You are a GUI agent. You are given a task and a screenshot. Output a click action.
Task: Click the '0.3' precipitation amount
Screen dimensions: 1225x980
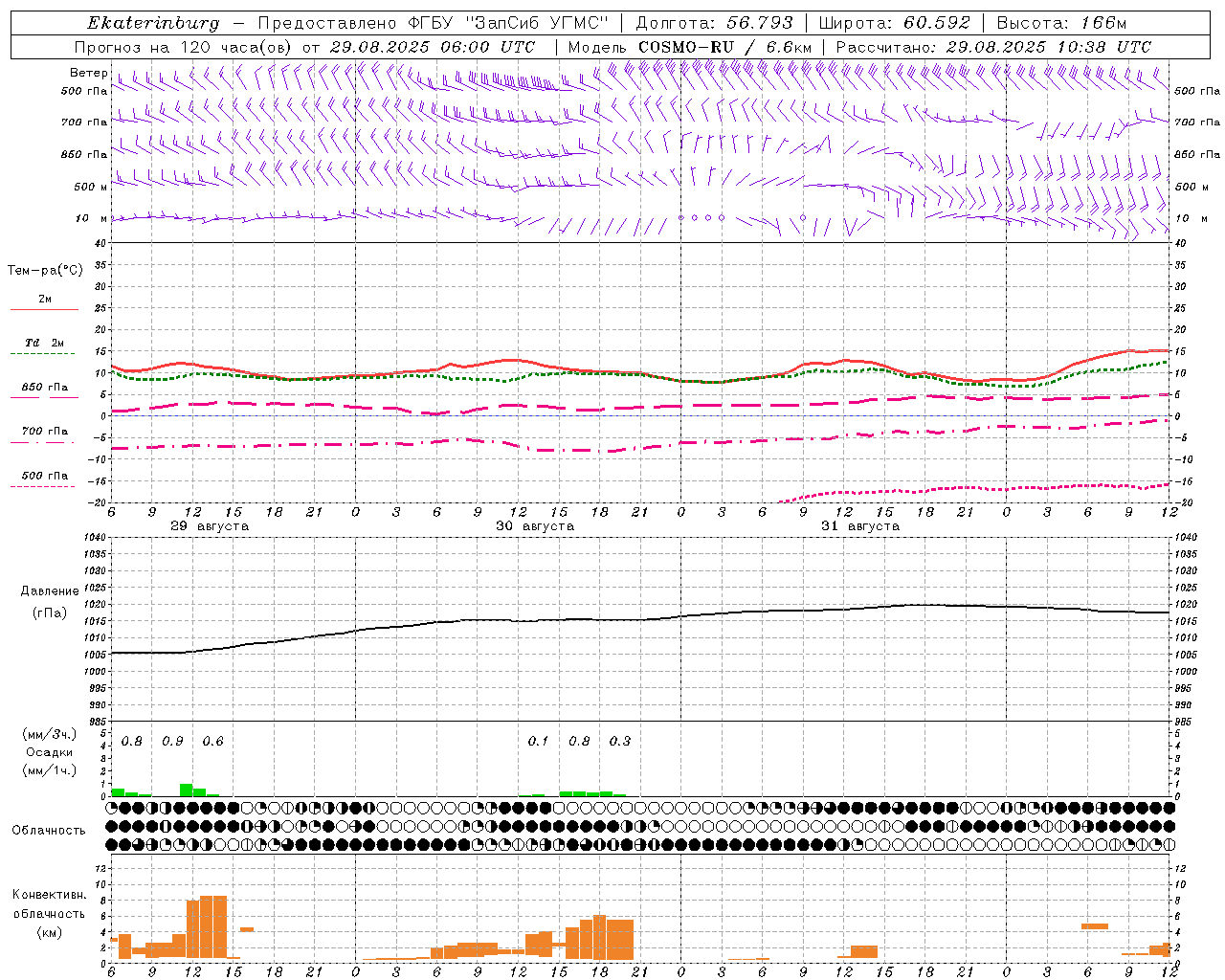pyautogui.click(x=620, y=741)
